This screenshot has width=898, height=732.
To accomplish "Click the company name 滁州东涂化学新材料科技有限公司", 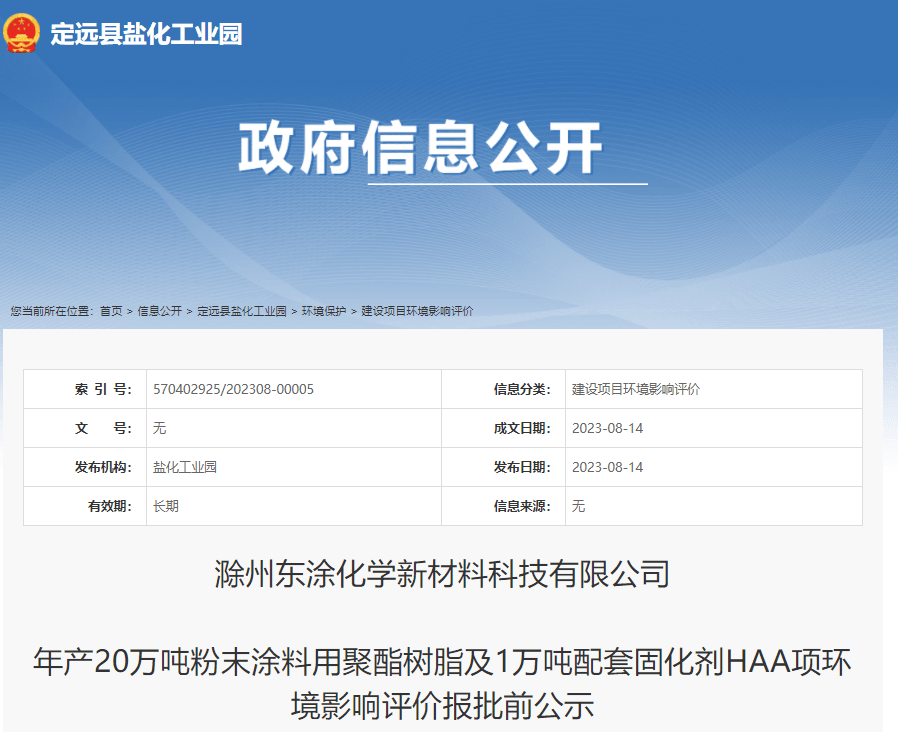I will [442, 575].
